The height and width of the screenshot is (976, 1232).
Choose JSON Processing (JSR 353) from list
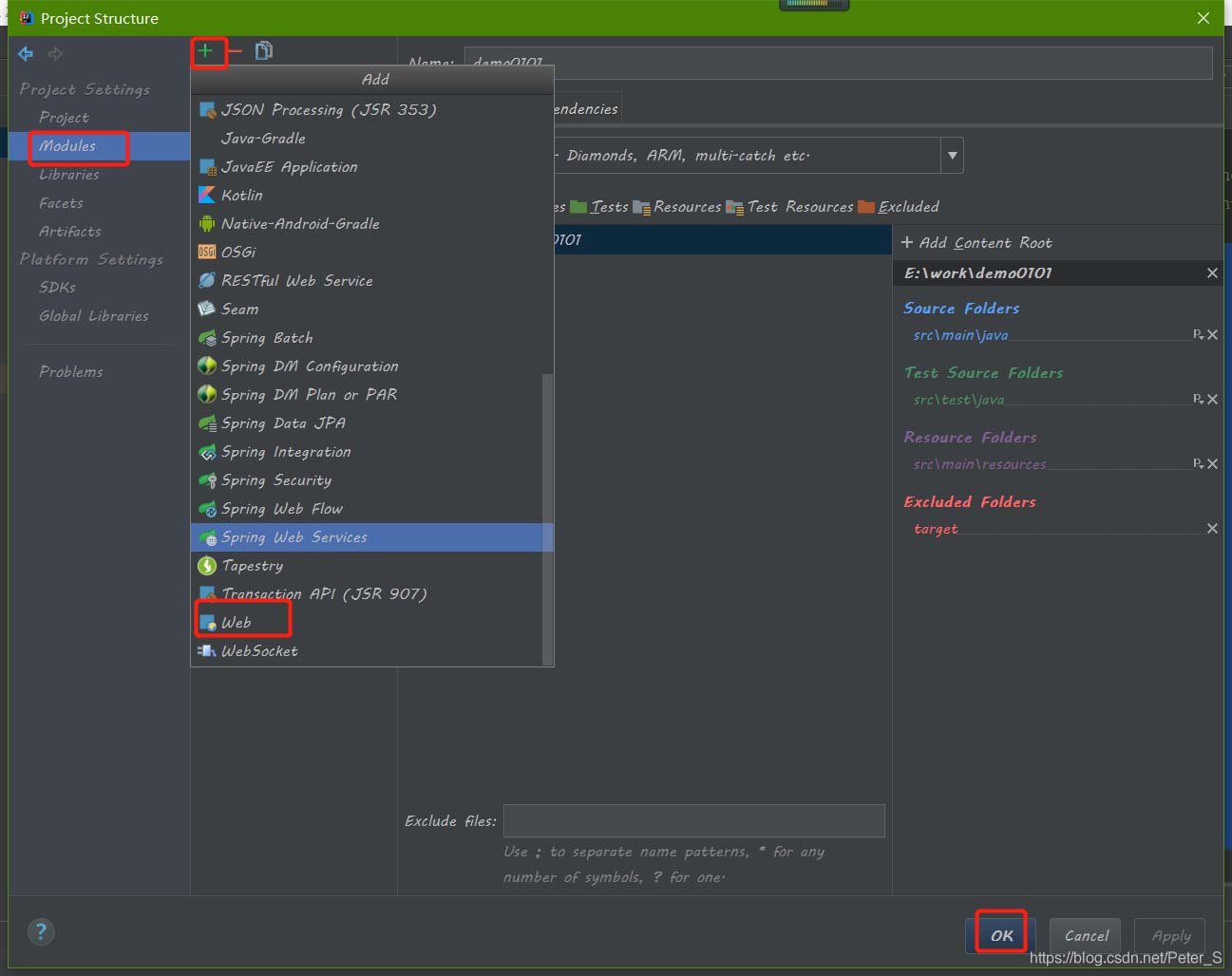(x=371, y=110)
